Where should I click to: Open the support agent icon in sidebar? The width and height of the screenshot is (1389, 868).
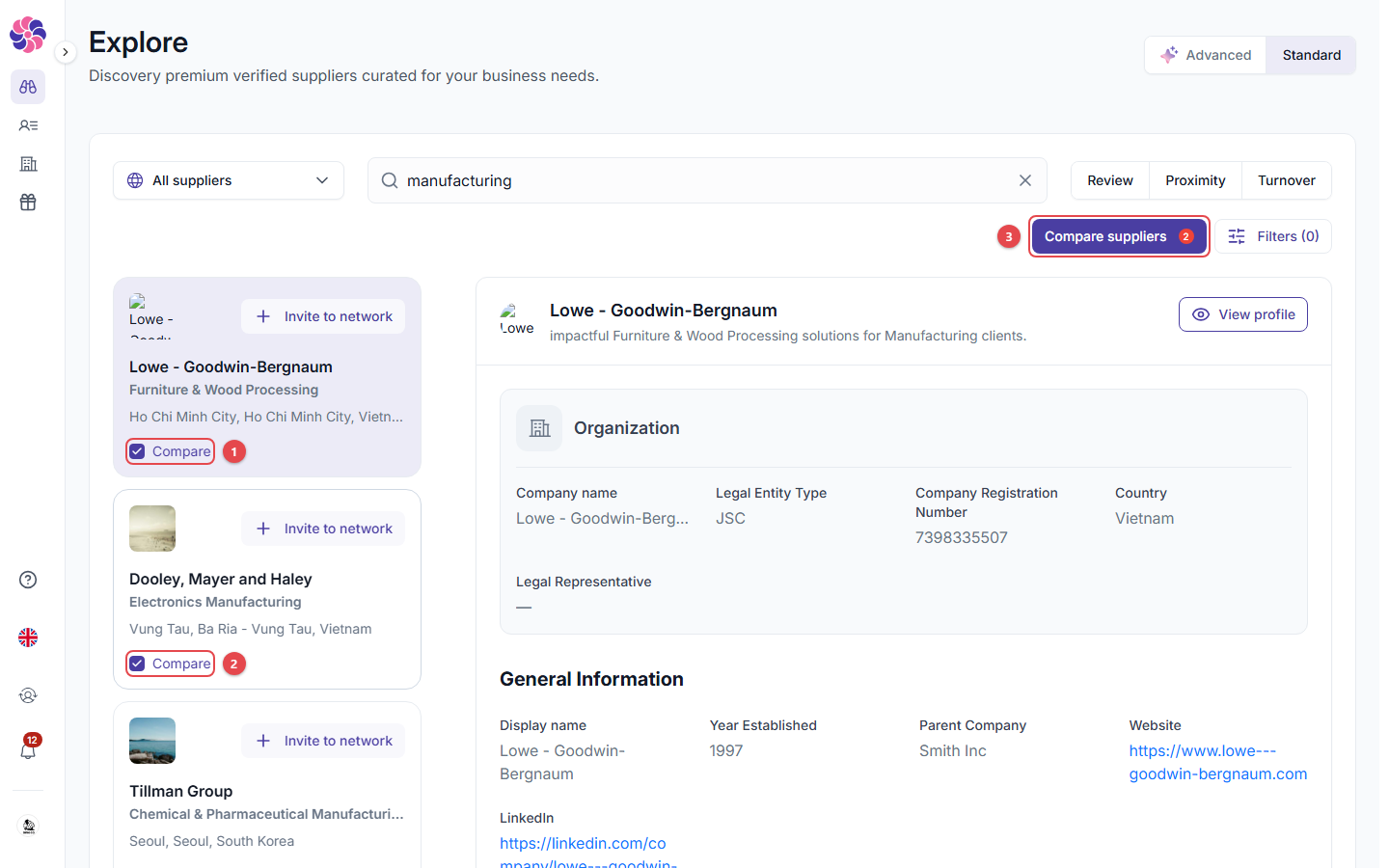click(28, 695)
